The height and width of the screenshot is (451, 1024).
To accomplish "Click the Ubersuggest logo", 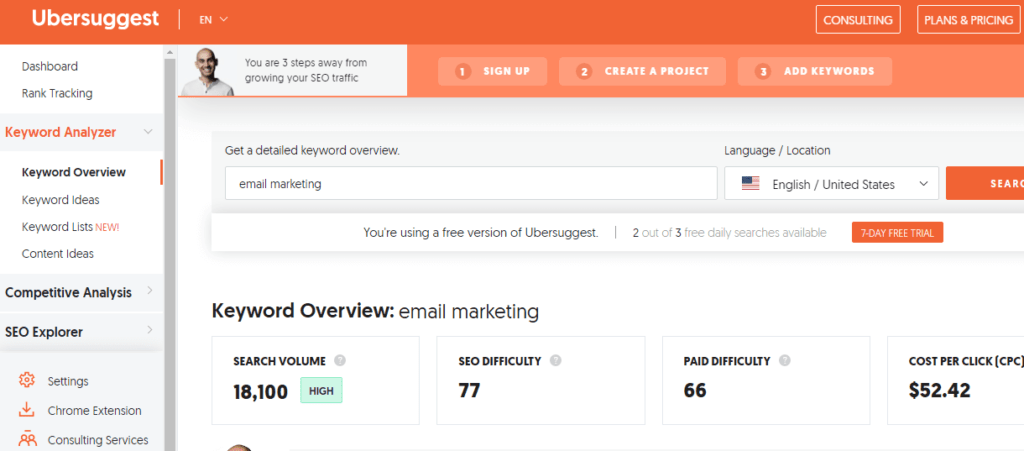I will (x=93, y=19).
